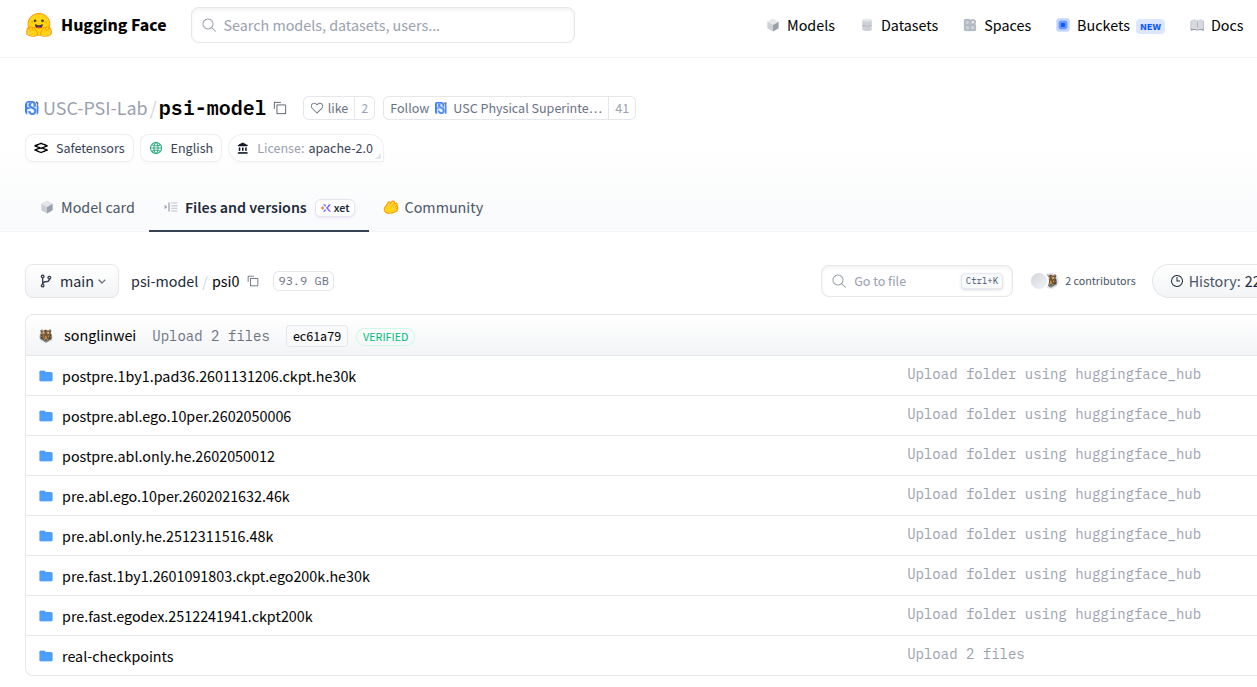1257x687 pixels.
Task: Switch to the Community tab
Action: coord(433,208)
